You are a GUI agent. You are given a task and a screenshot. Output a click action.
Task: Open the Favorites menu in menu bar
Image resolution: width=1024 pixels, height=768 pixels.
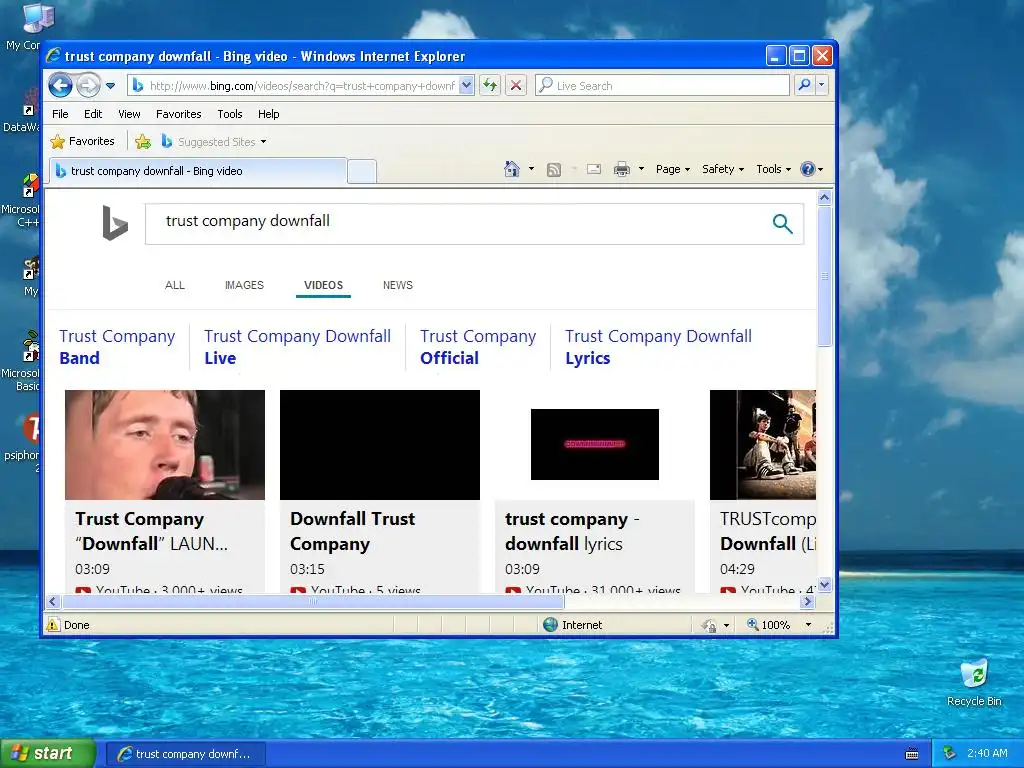click(x=178, y=114)
